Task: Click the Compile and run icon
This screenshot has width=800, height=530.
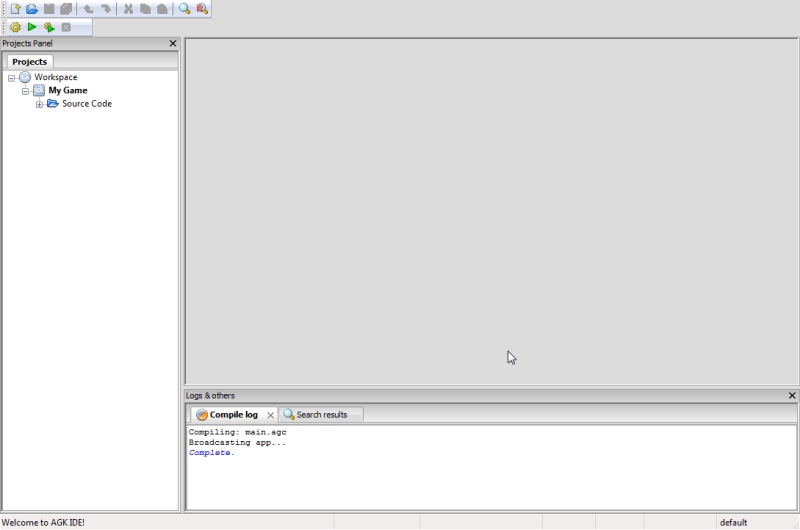Action: [x=49, y=27]
